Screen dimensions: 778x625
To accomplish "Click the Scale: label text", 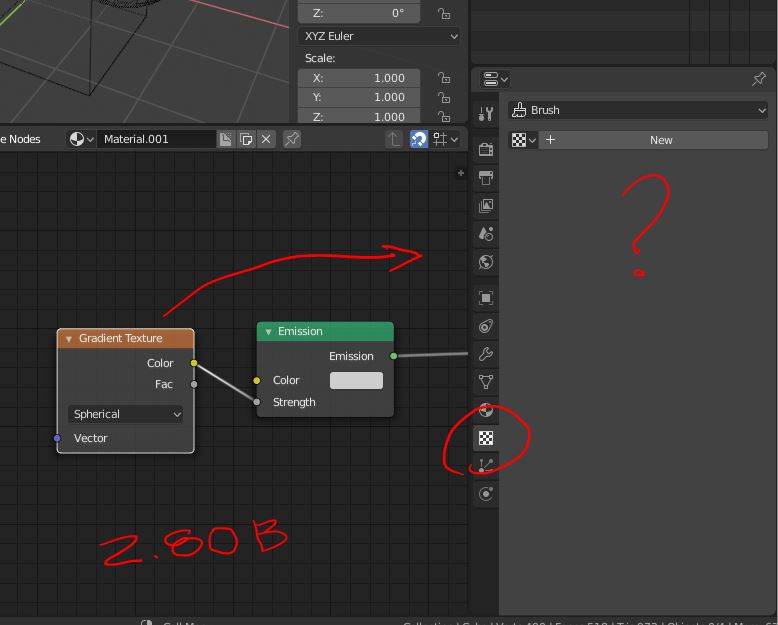I will tap(320, 58).
